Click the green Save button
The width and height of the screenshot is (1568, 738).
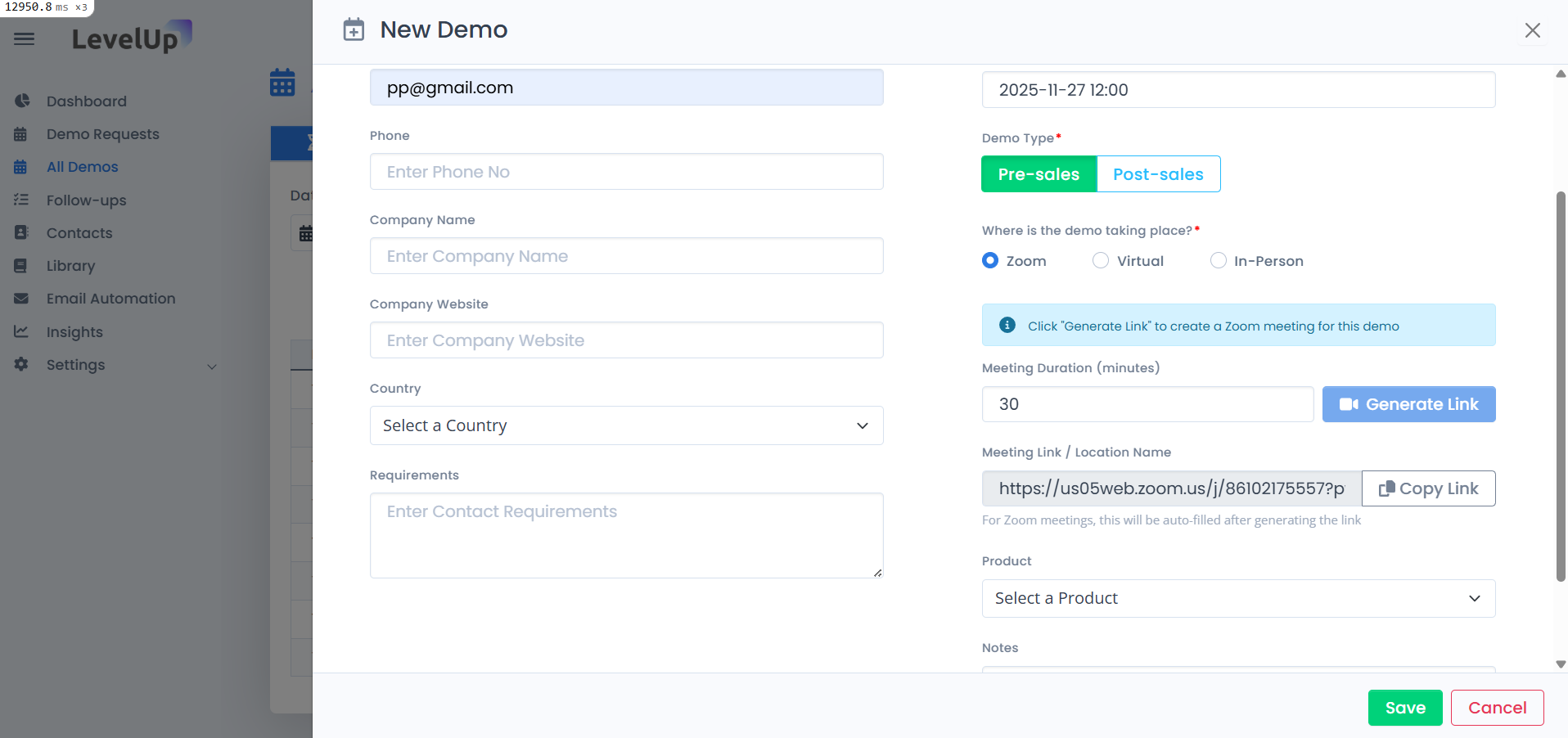[x=1404, y=708]
